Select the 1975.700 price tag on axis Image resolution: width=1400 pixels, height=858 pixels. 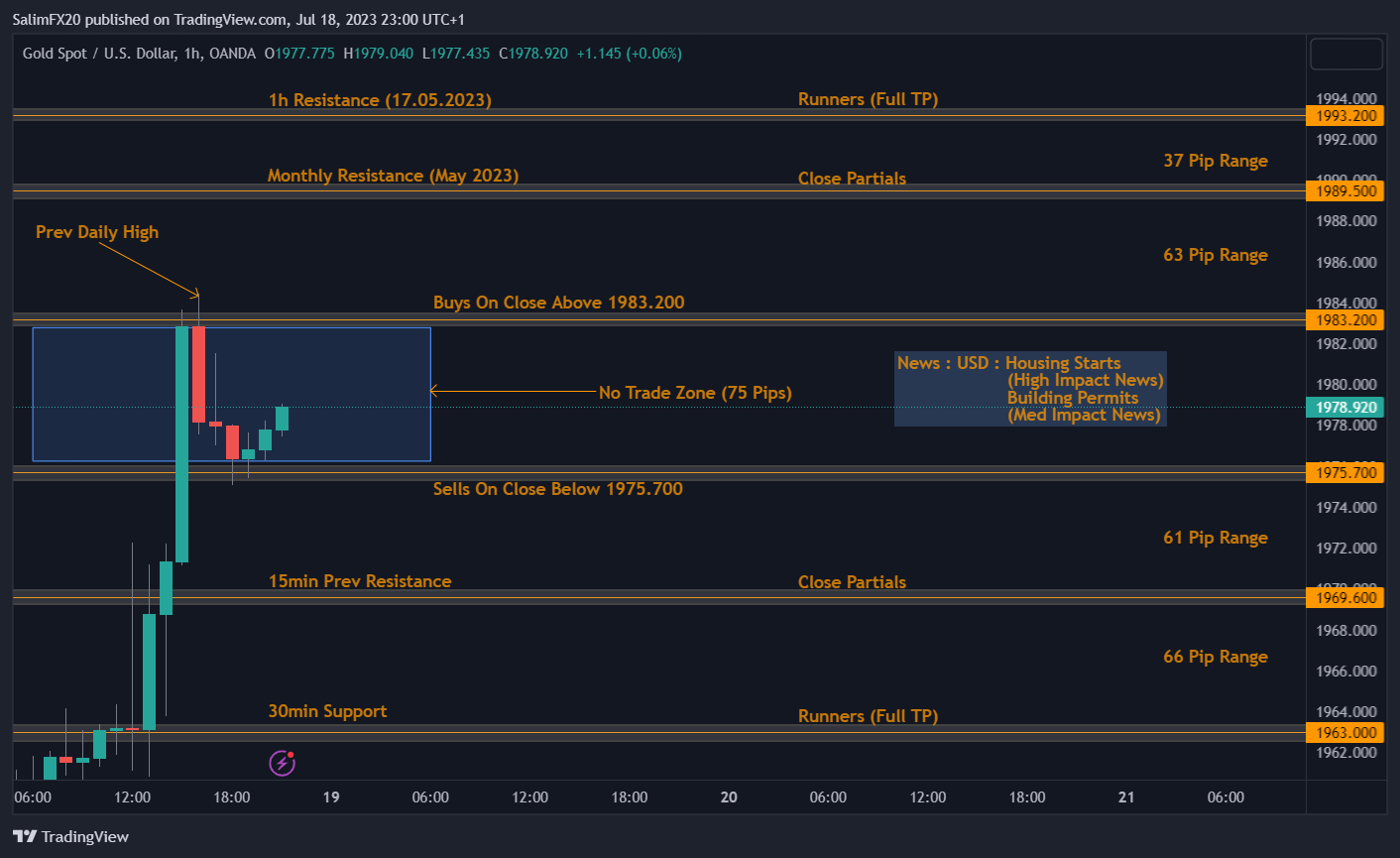click(1345, 473)
